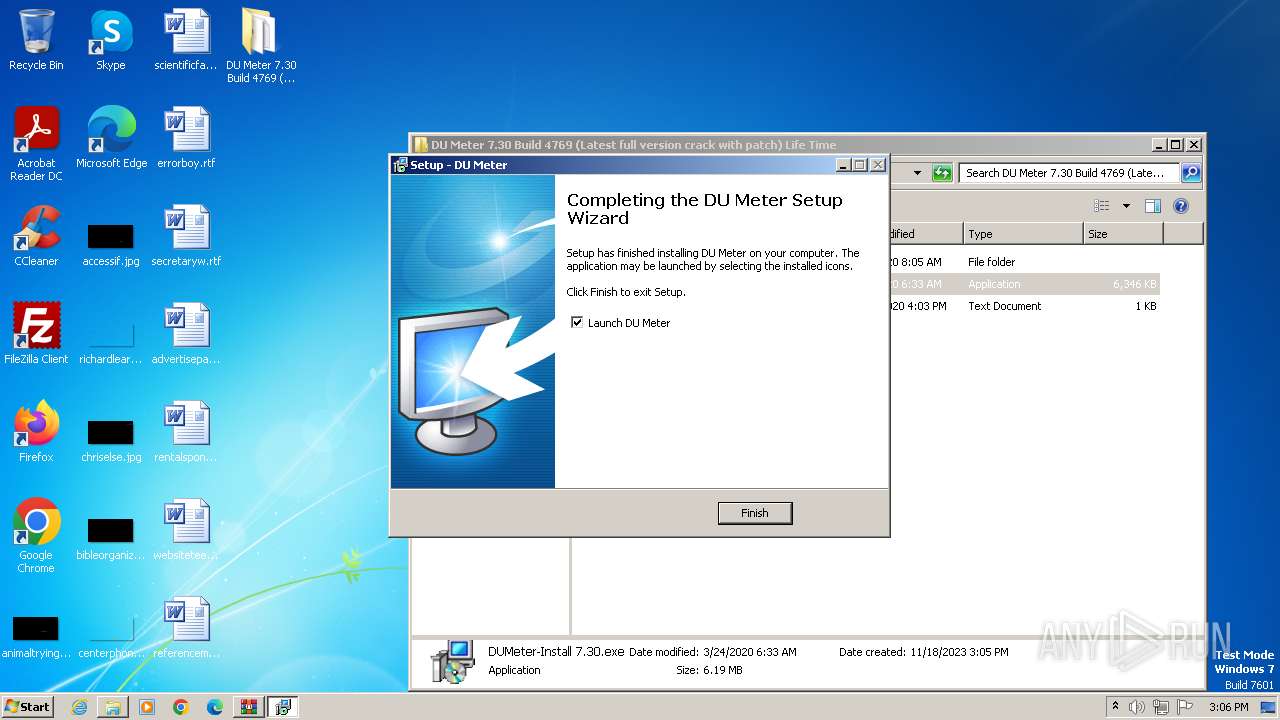1280x720 pixels.
Task: Open the CCleaner desktop shortcut
Action: (x=36, y=236)
